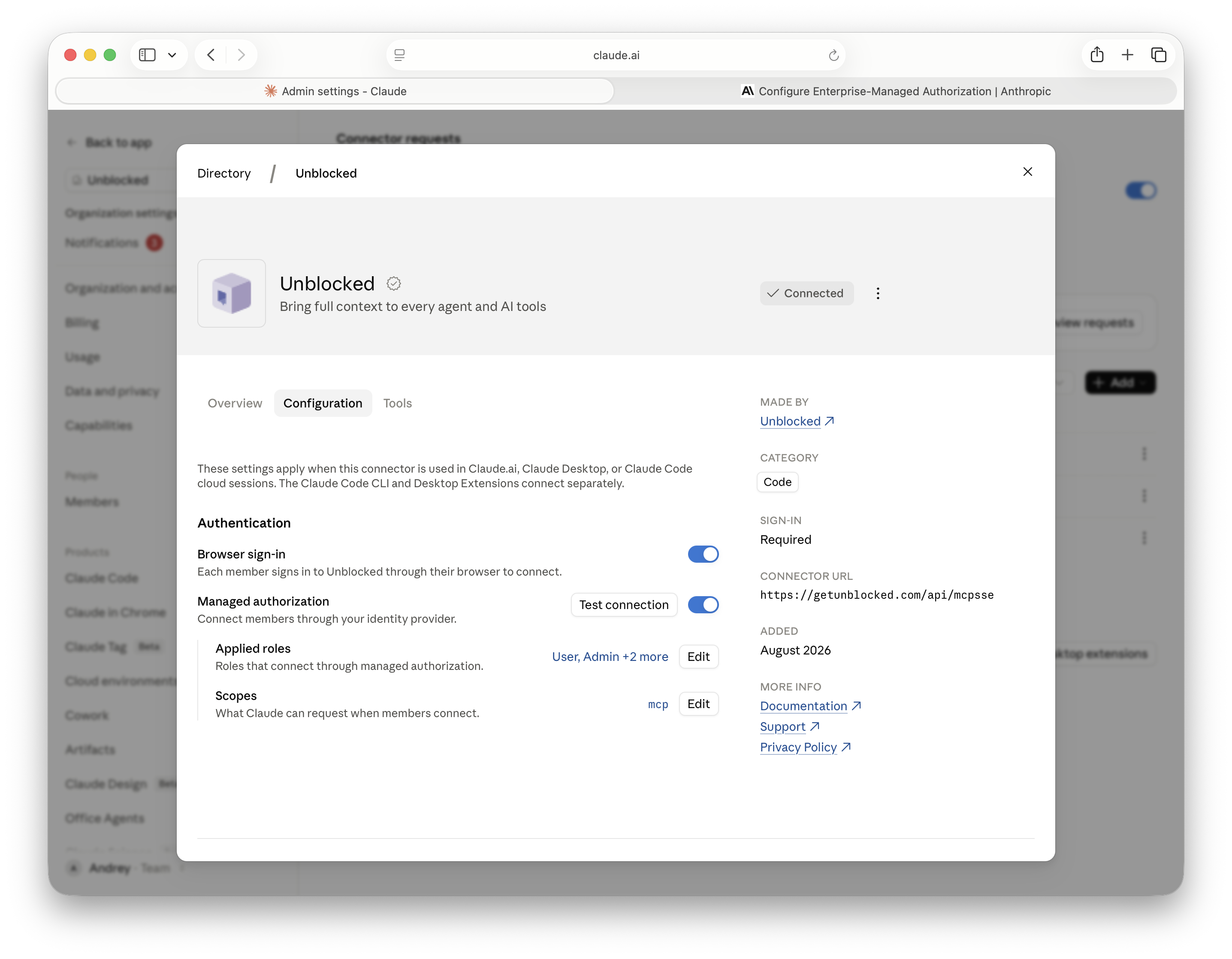Click Safari's forward arrow
Image resolution: width=1232 pixels, height=959 pixels.
[x=242, y=55]
